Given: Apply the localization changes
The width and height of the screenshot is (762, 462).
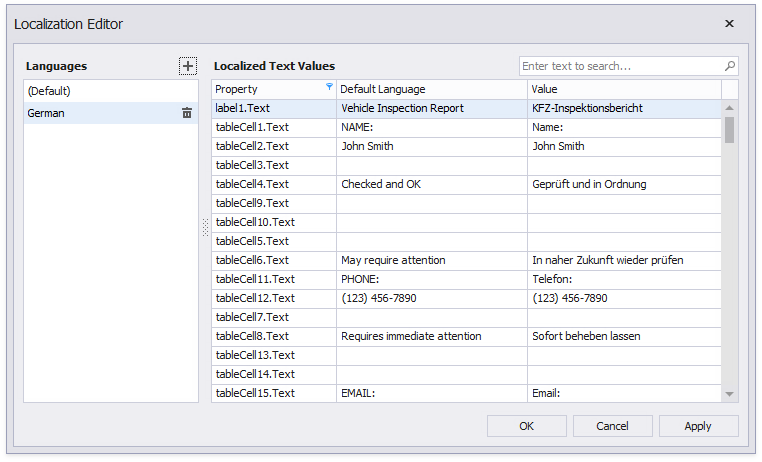Looking at the screenshot, I should pyautogui.click(x=698, y=426).
